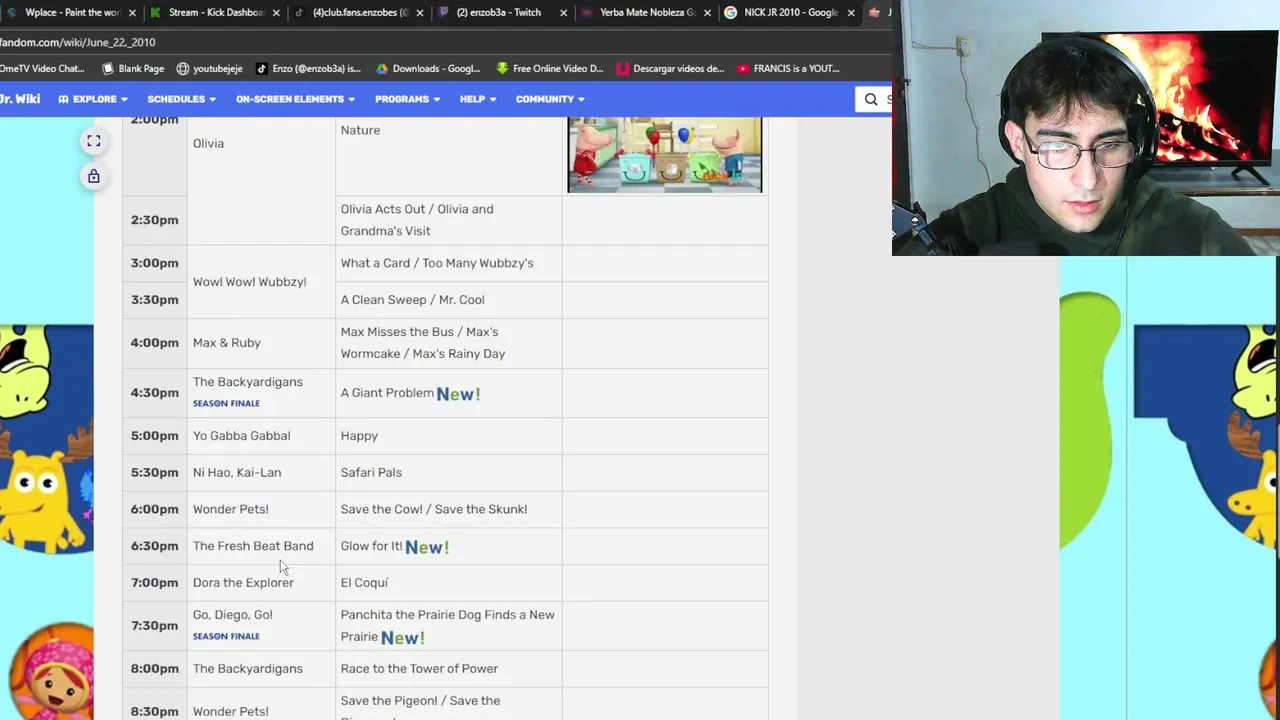Click the fandom.com URL in the address bar
Screen dimensions: 1280x720
pos(77,42)
